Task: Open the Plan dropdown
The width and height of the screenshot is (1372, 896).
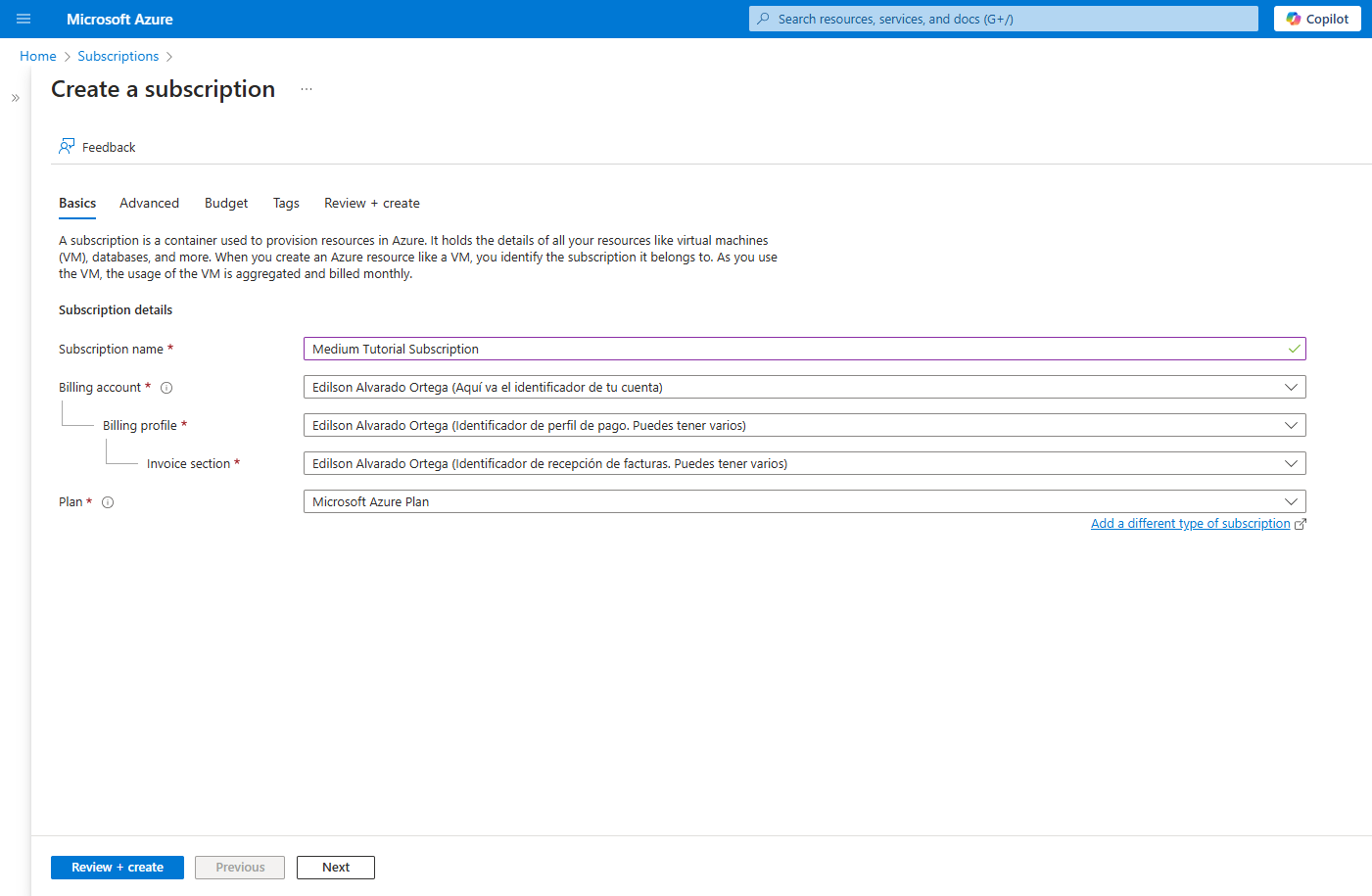Action: pos(804,501)
